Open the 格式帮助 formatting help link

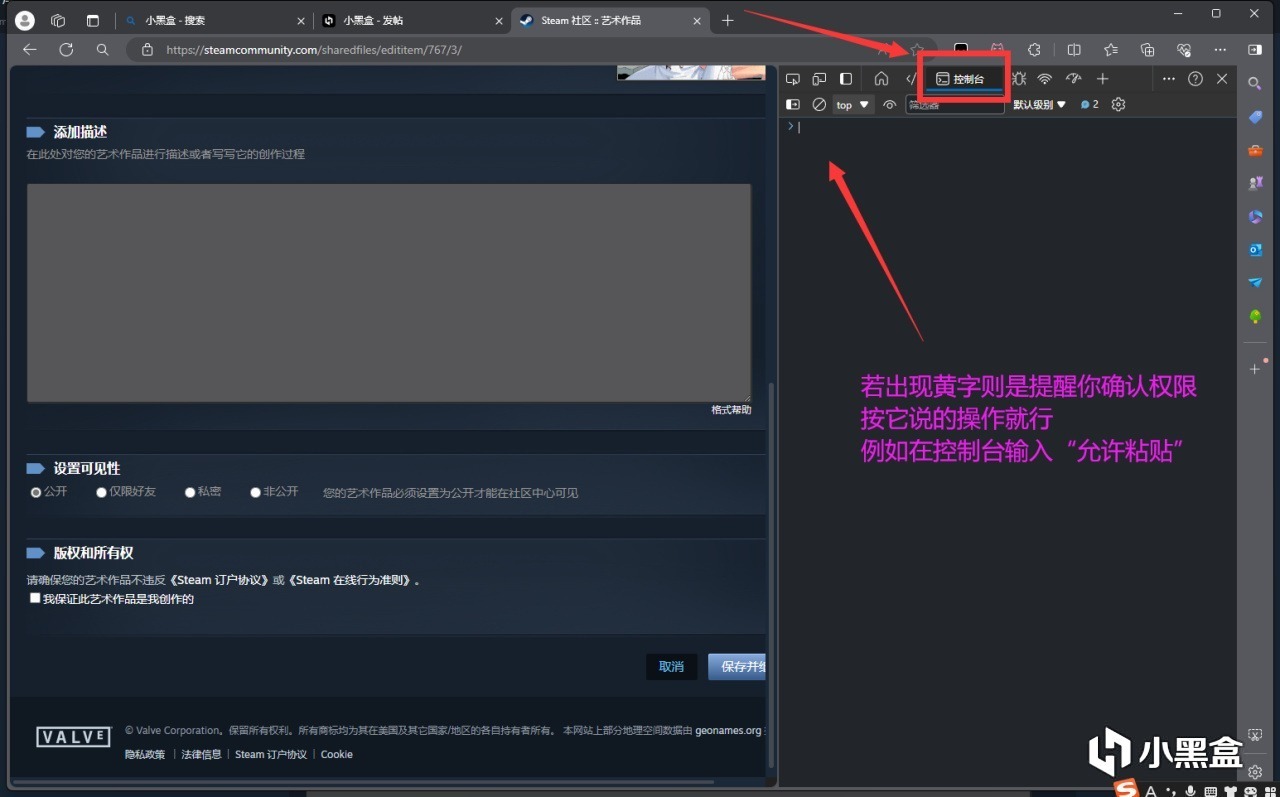click(x=731, y=410)
